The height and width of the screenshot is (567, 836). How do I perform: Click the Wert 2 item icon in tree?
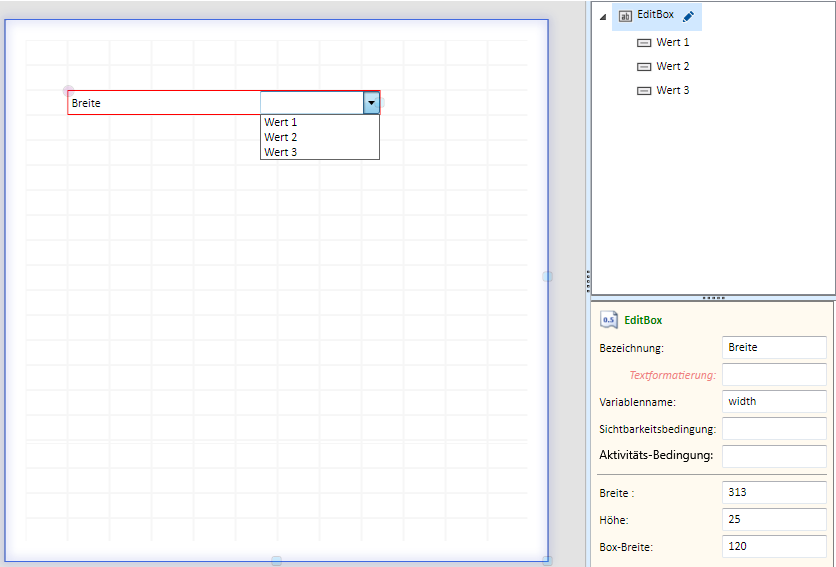coord(644,67)
